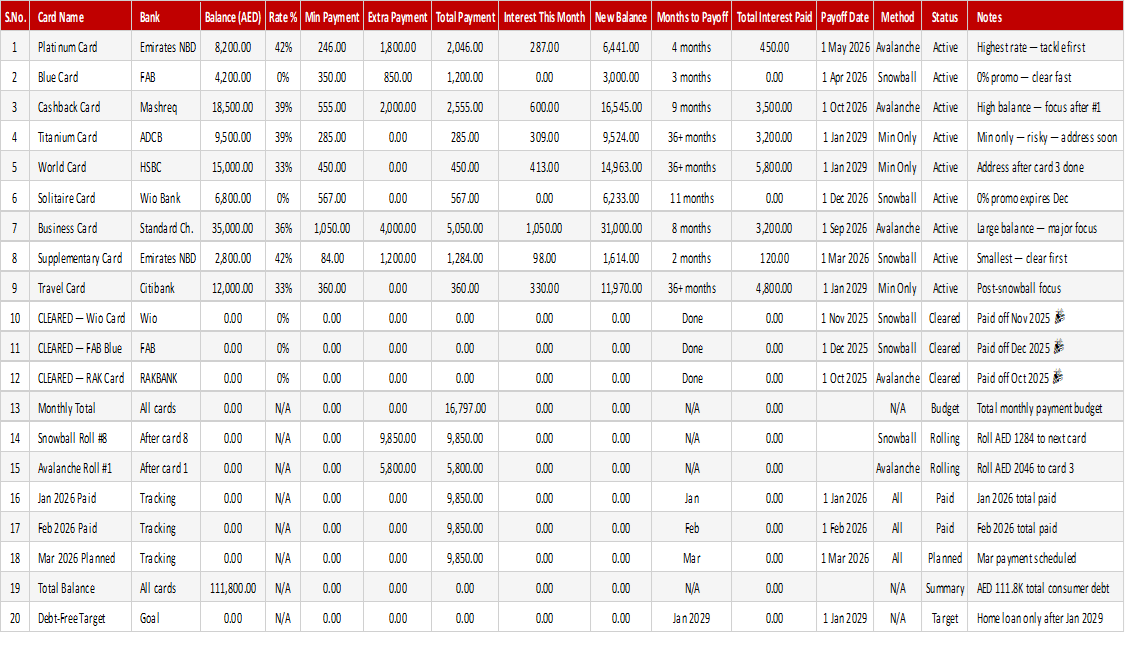Click the 31,000.00 new balance value
The height and width of the screenshot is (661, 1125).
621,228
